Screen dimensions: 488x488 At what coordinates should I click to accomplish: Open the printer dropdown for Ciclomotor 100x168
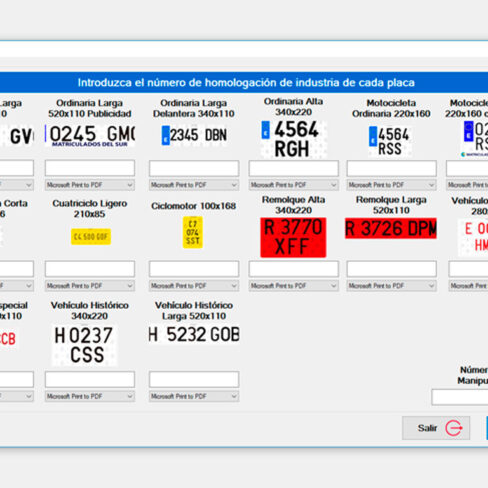tap(194, 286)
